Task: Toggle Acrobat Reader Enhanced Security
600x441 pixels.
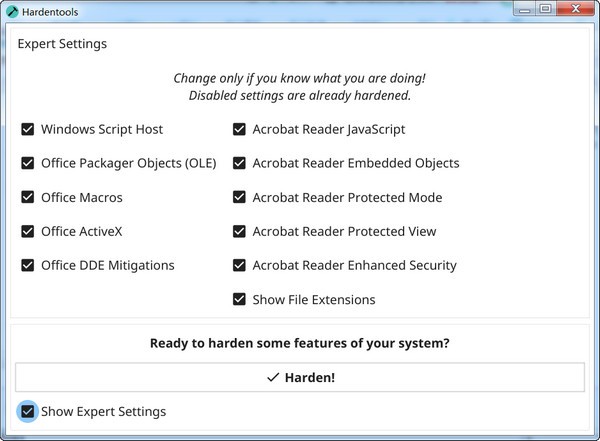Action: [x=240, y=265]
